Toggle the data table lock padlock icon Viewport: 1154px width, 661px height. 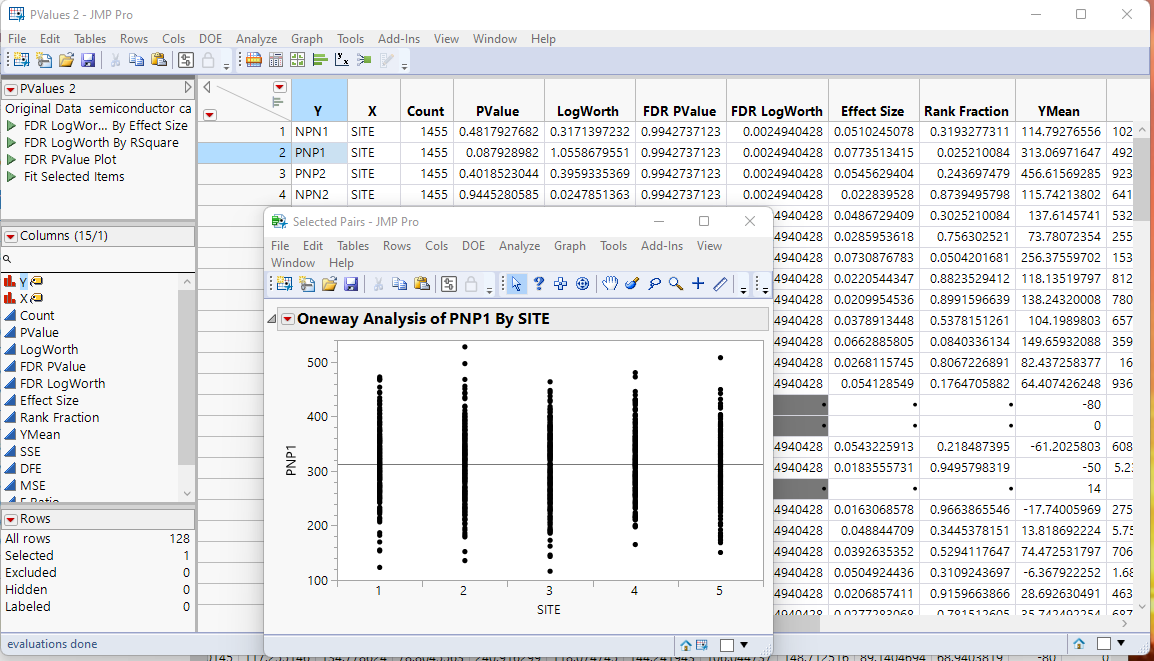(207, 61)
